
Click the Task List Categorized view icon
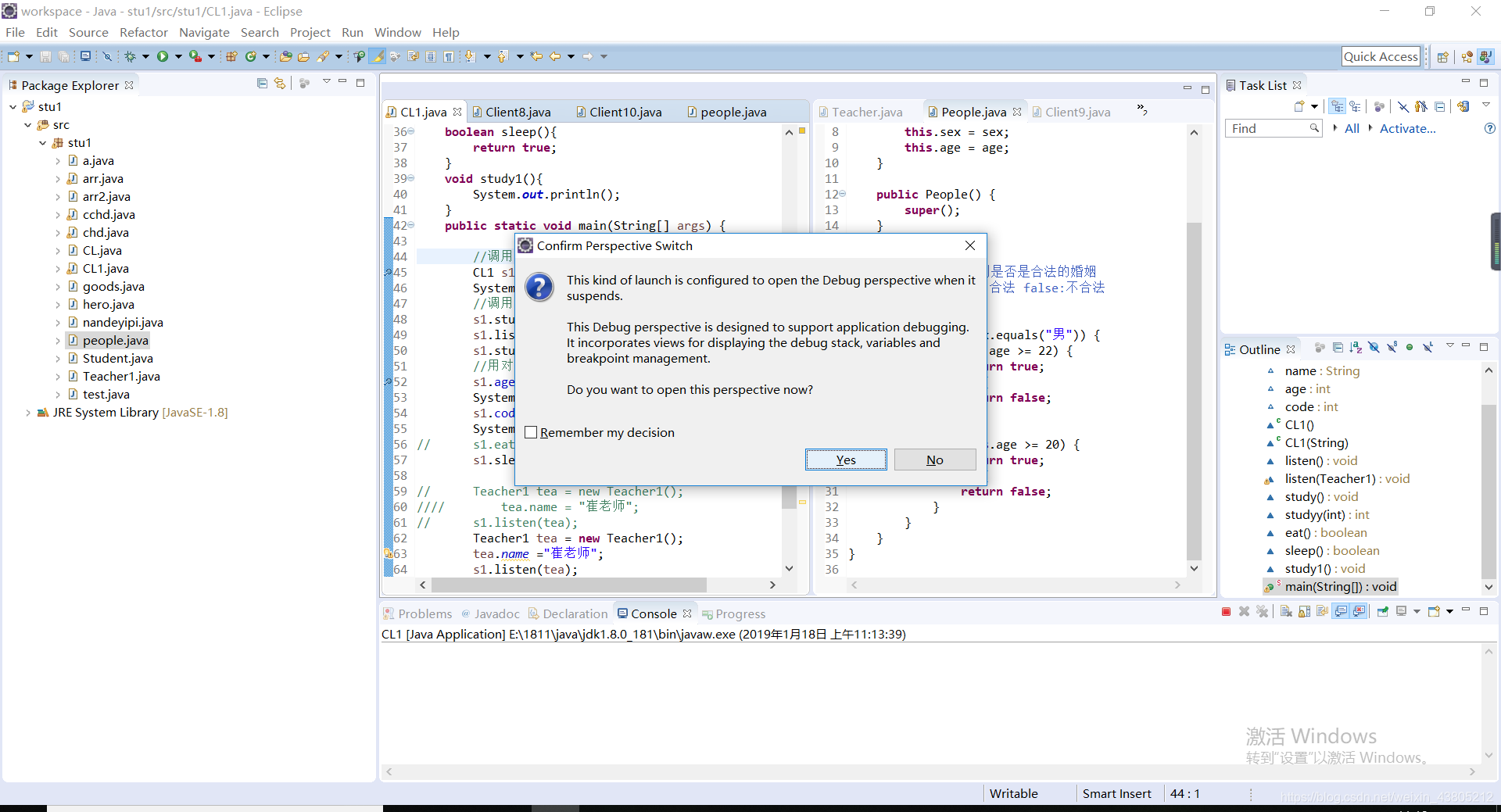point(1337,106)
